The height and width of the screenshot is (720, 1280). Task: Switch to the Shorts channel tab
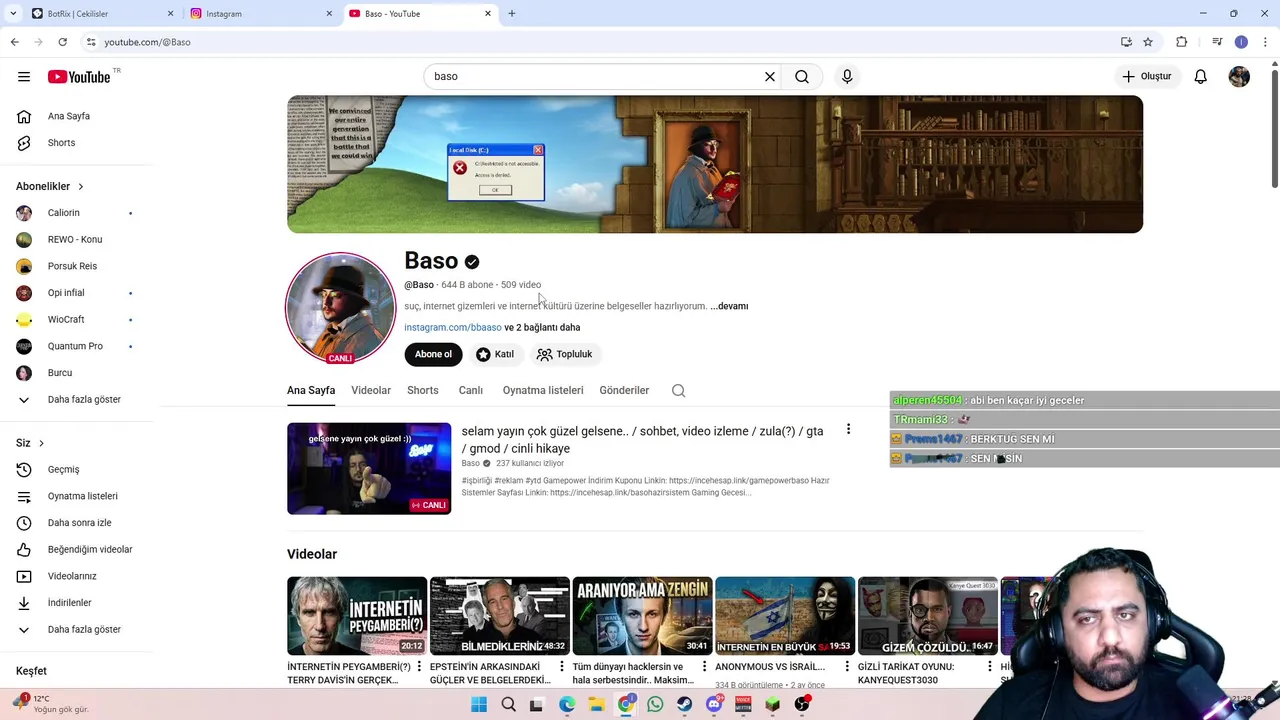click(x=423, y=390)
